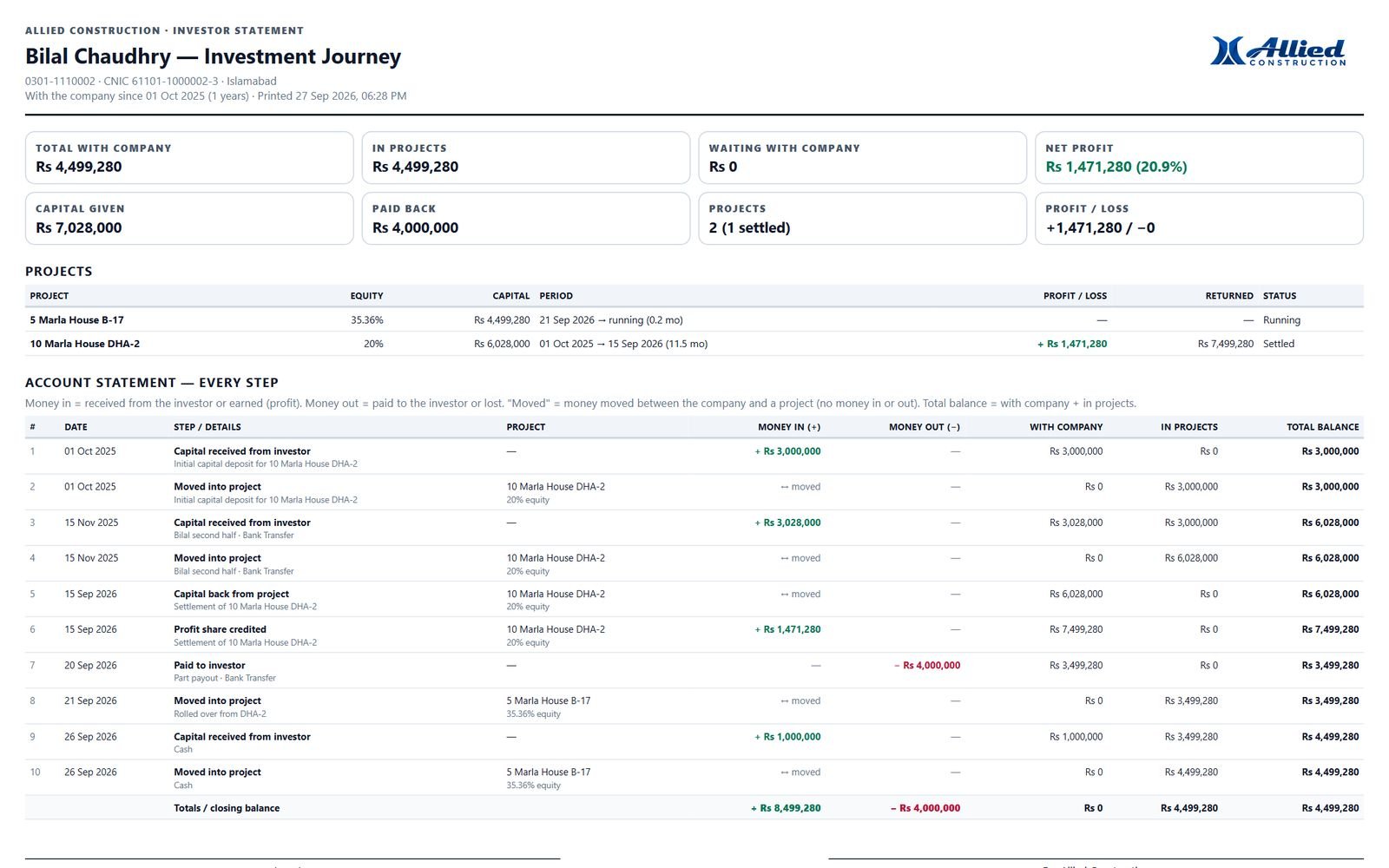Select the Total With Company card

pos(189,158)
